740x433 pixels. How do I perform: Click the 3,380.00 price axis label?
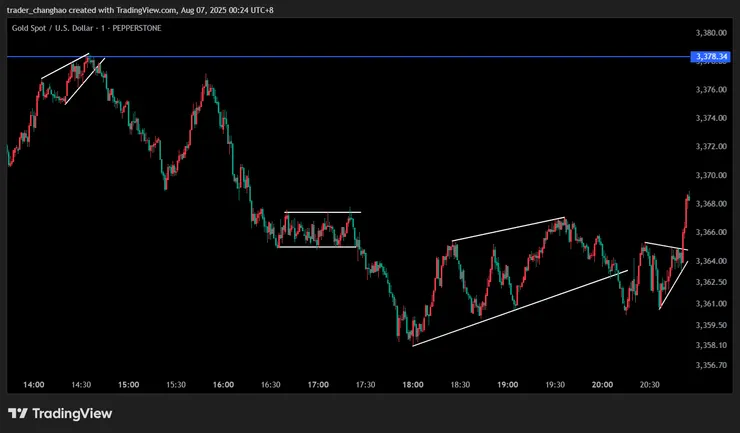[x=711, y=33]
